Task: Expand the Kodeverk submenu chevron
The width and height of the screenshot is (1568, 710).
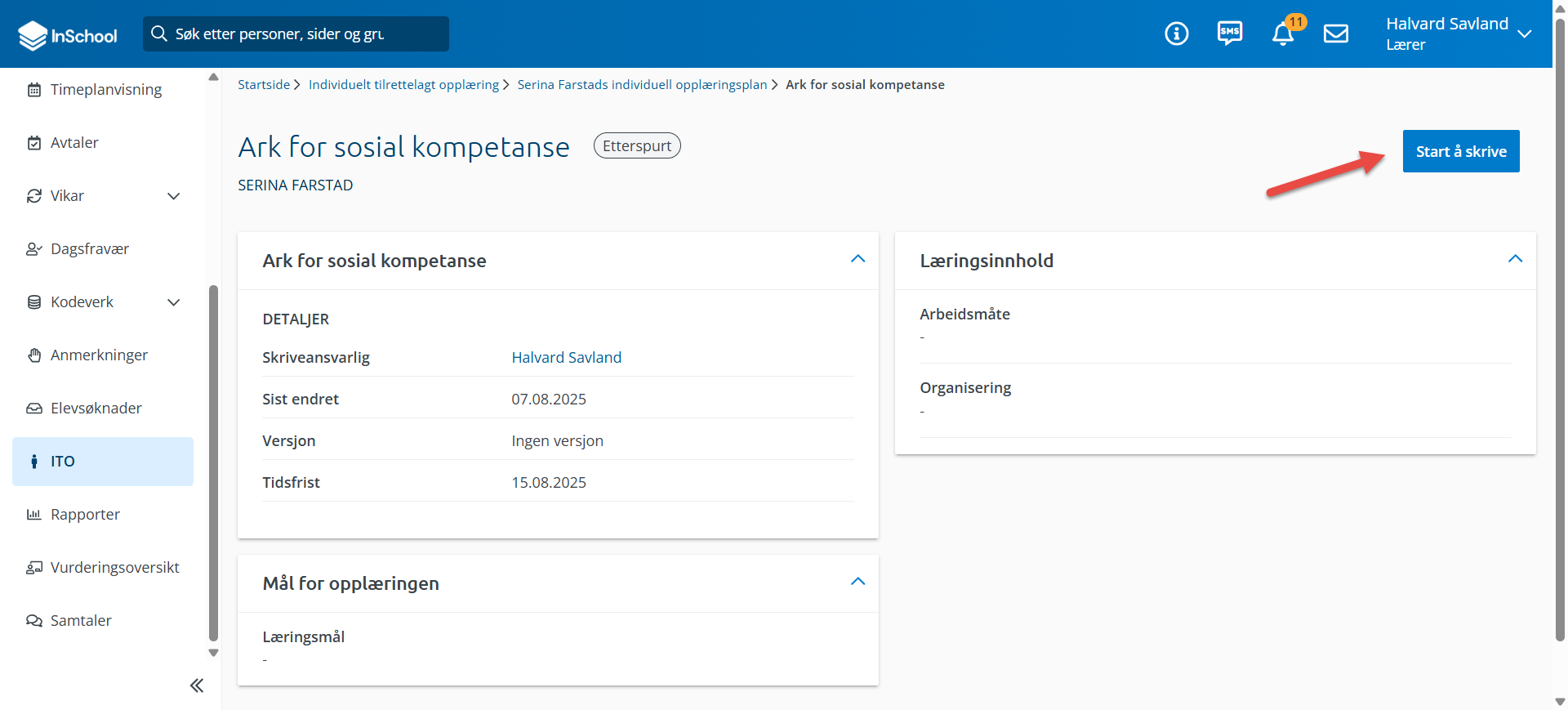Action: point(173,302)
